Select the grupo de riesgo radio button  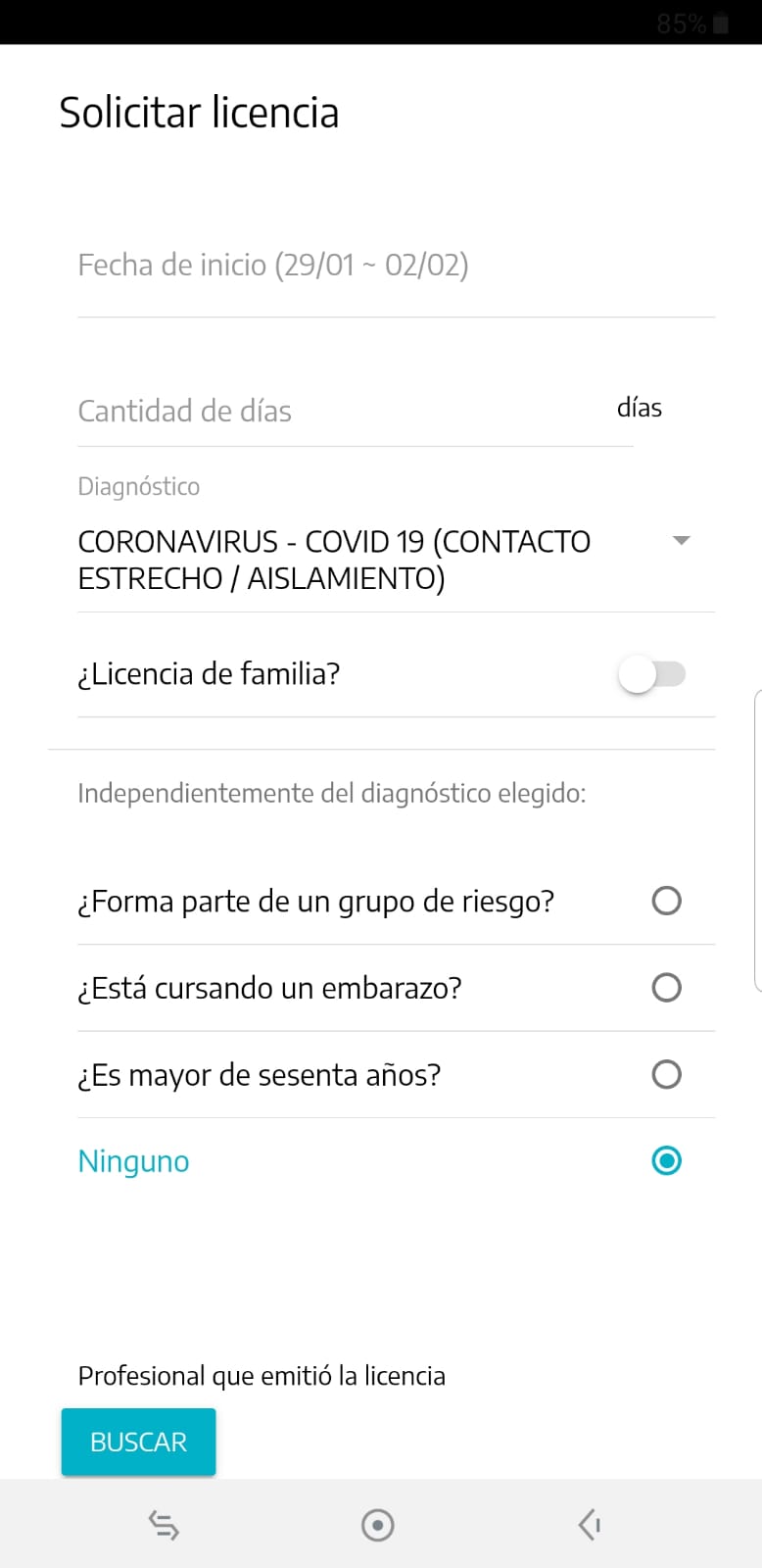click(x=666, y=901)
